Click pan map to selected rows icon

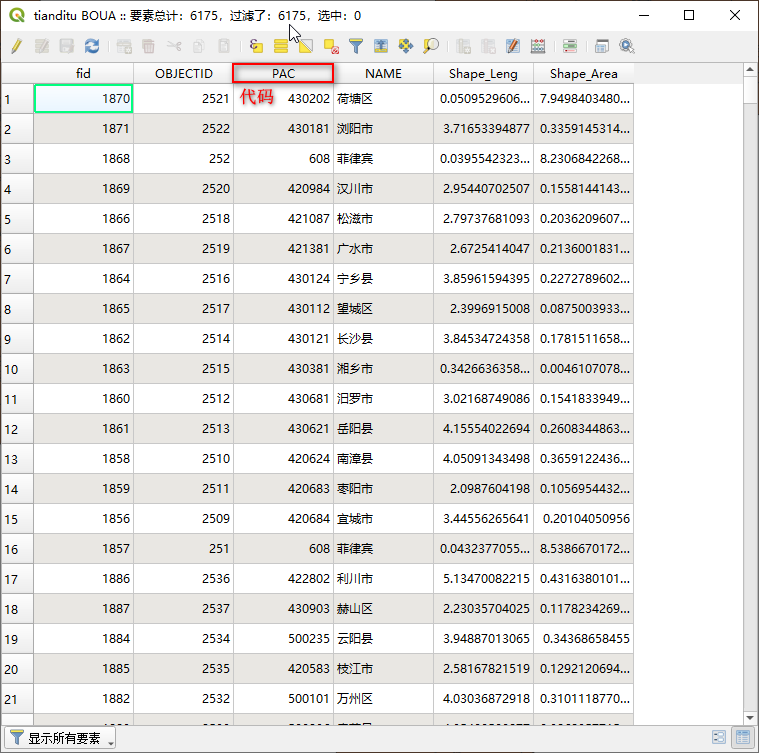click(406, 46)
